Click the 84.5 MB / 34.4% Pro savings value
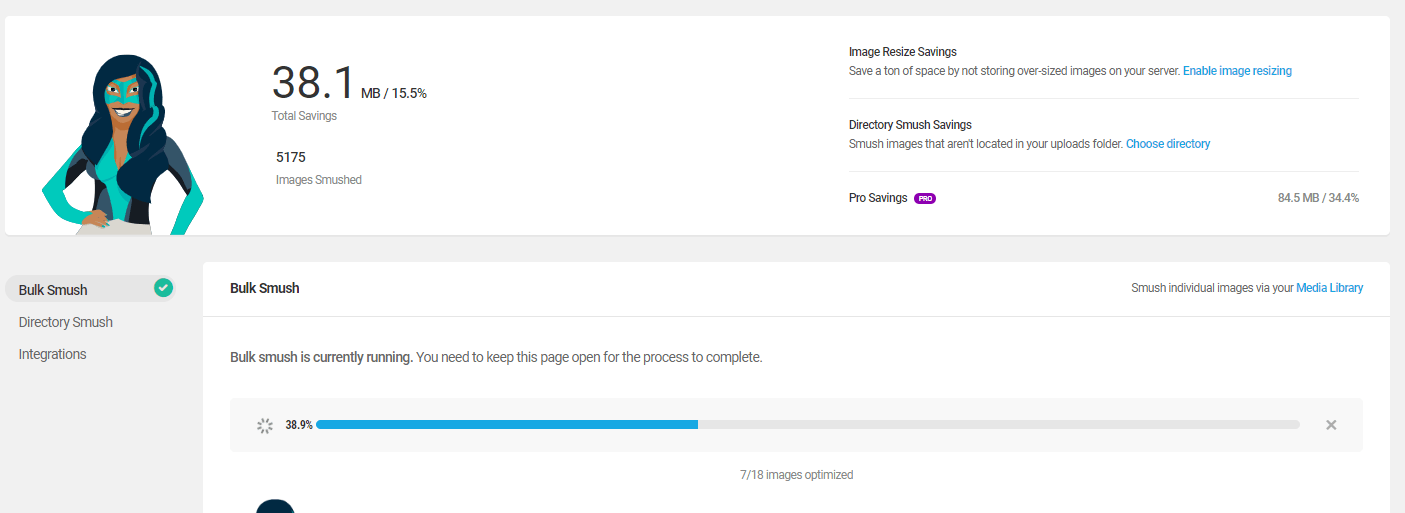 tap(1318, 198)
